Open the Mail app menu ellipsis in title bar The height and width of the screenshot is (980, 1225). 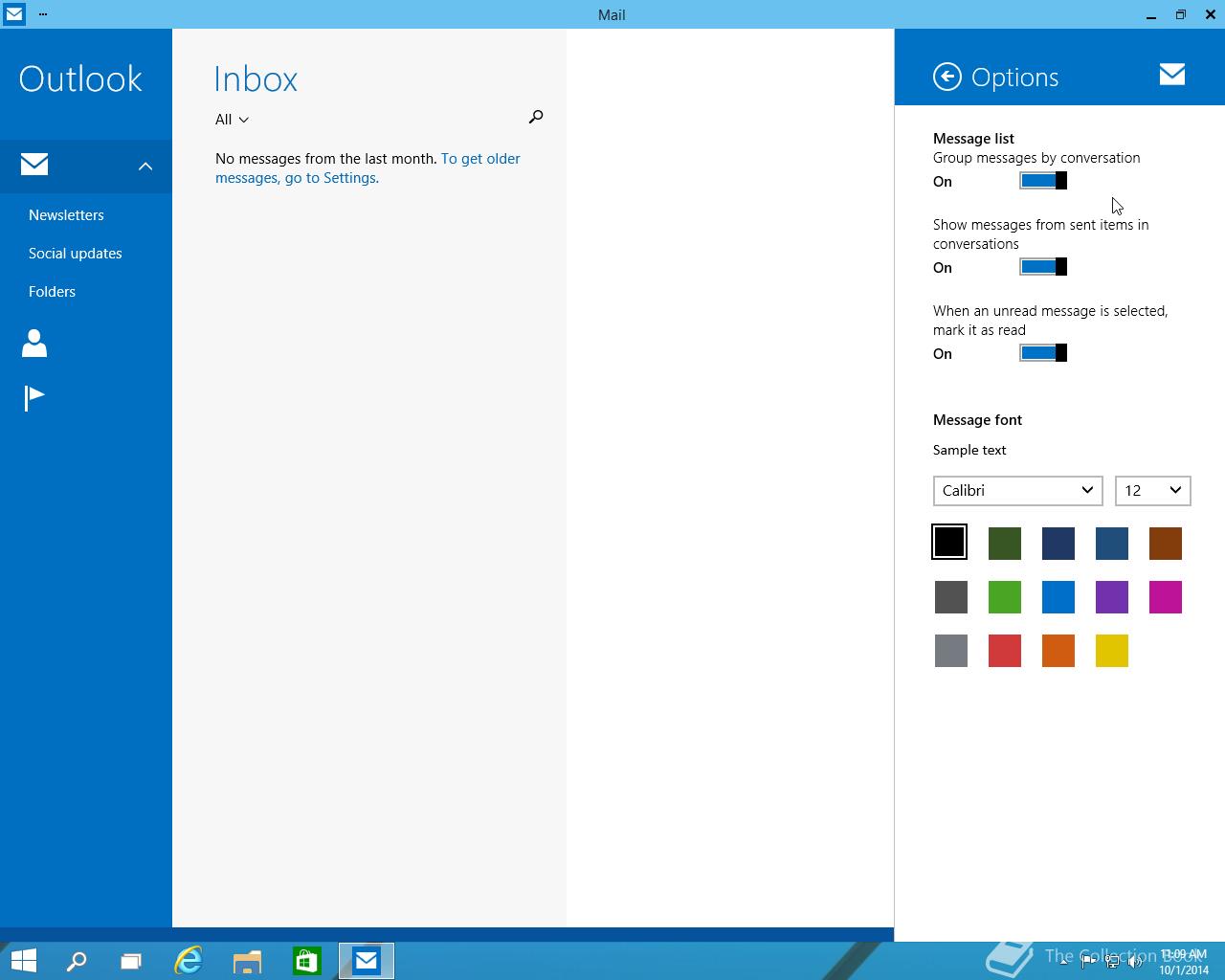point(43,14)
